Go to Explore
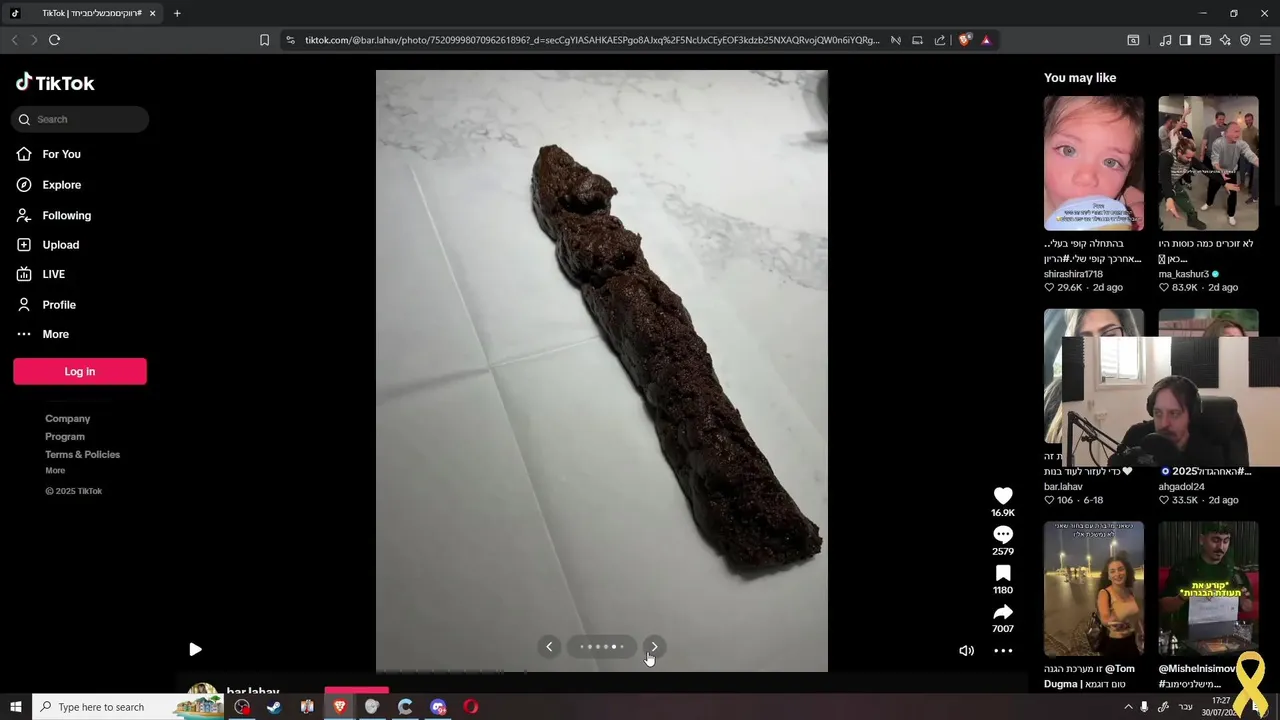Screen dimensions: 1280x720 (62, 185)
